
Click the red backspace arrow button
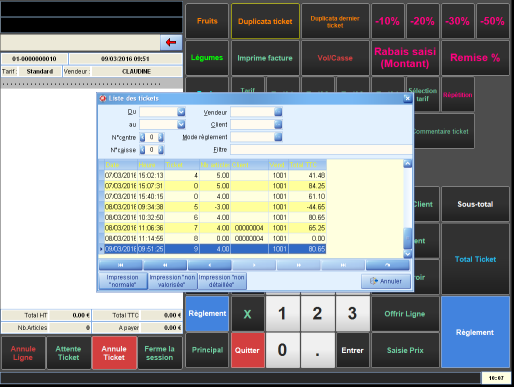[171, 42]
